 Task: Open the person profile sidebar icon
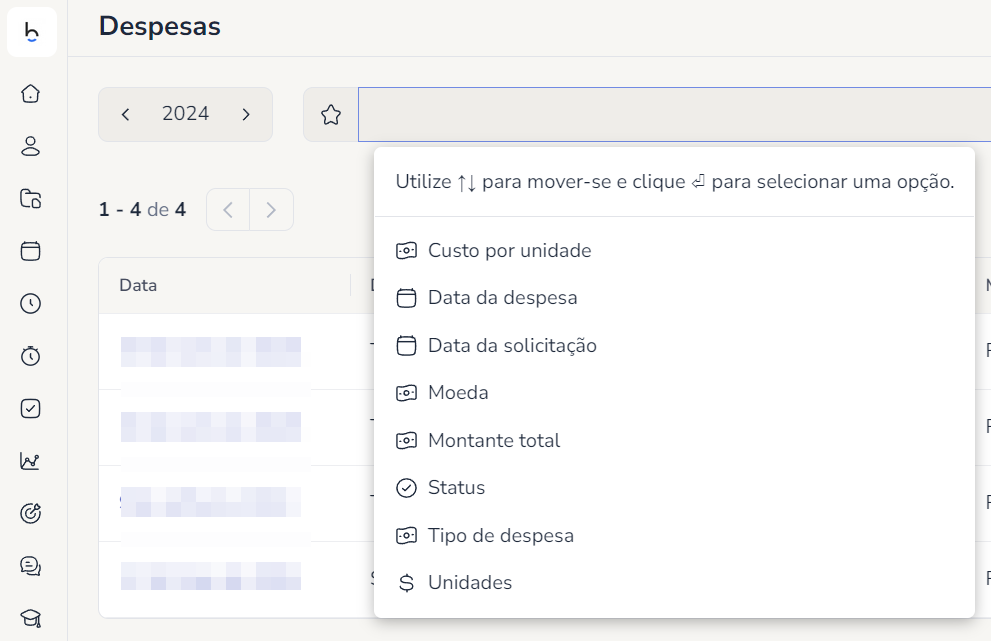[x=31, y=147]
